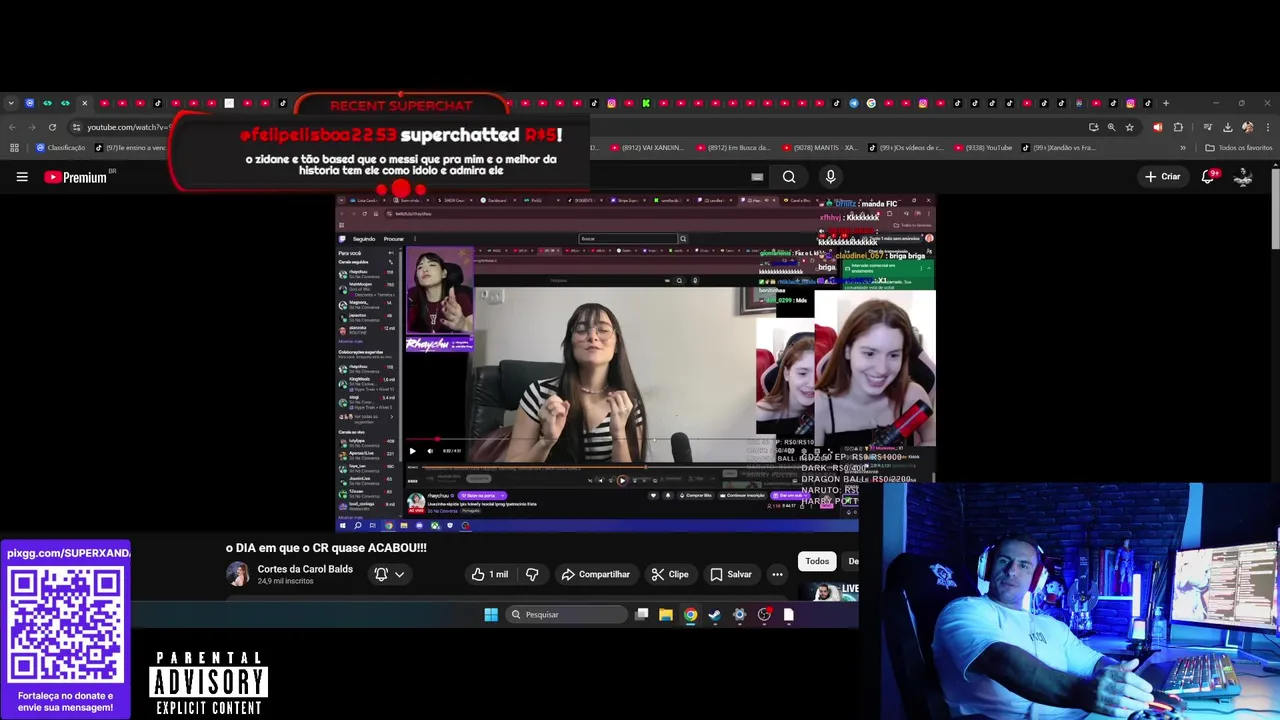Open the tab search dropdown arrow
The width and height of the screenshot is (1280, 720).
tap(11, 103)
